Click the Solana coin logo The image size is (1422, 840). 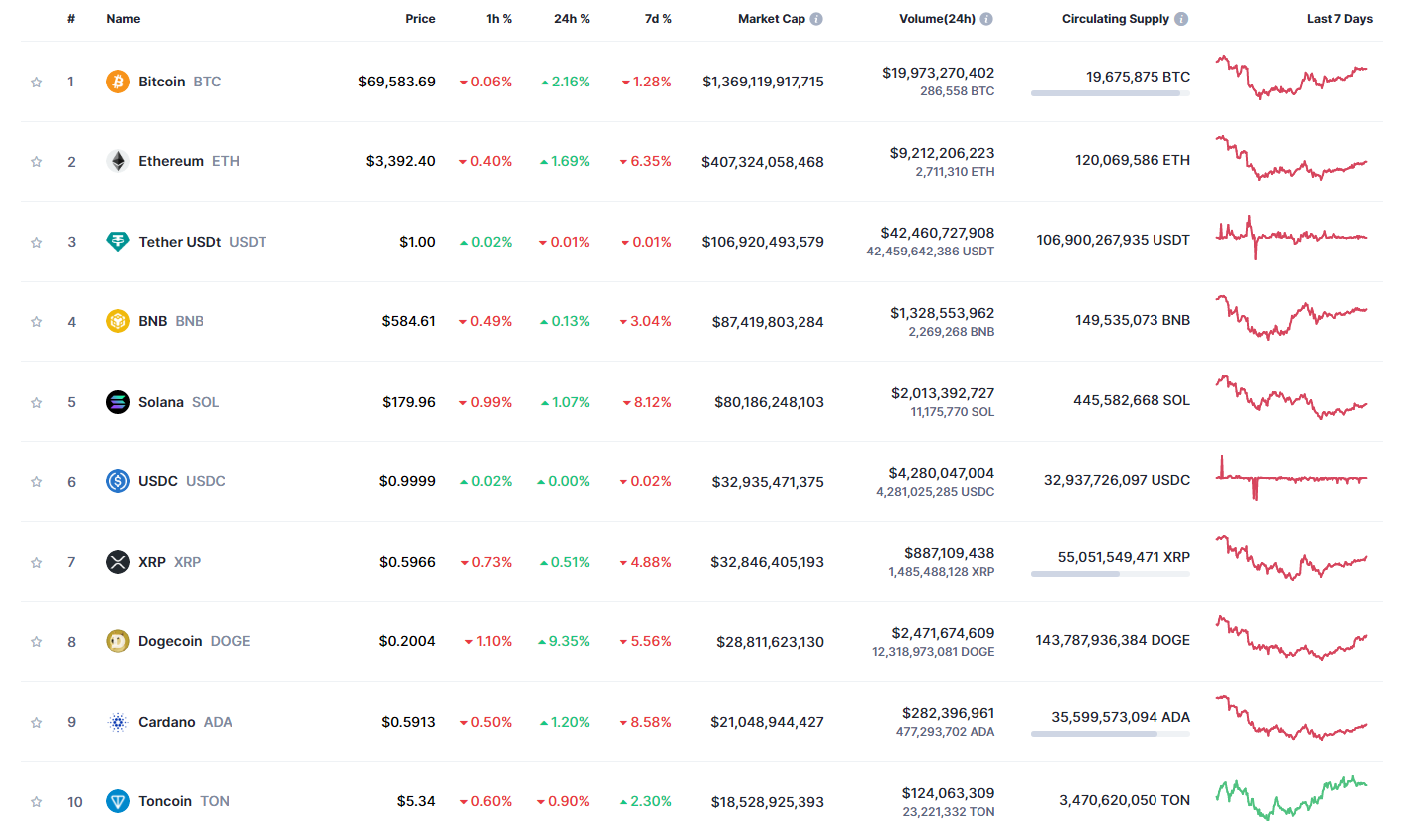point(118,402)
